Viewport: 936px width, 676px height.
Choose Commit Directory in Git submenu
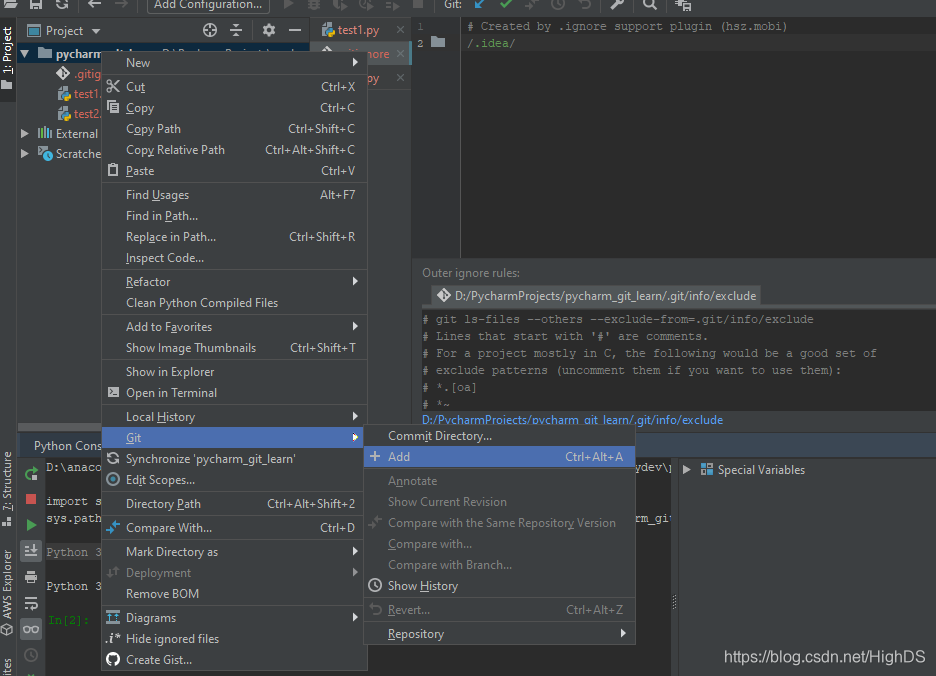(x=499, y=436)
